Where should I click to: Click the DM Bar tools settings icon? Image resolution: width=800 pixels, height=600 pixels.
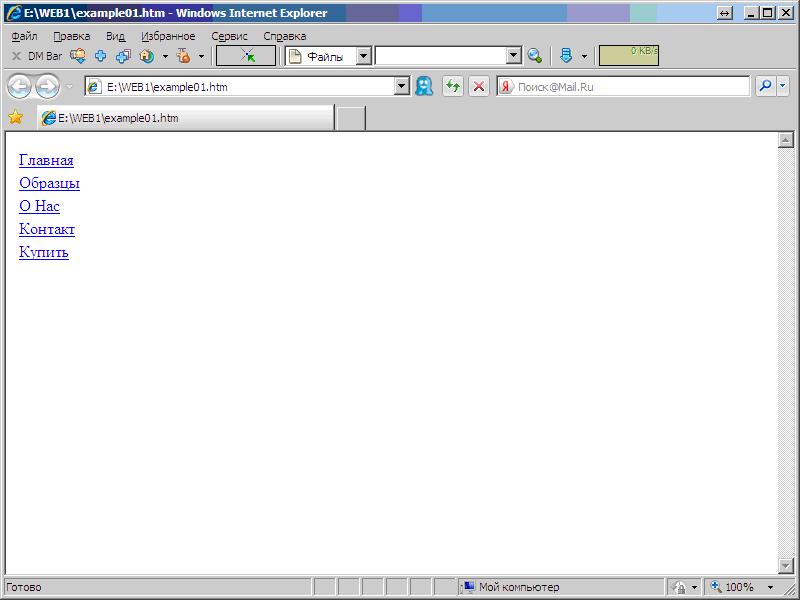pos(183,56)
